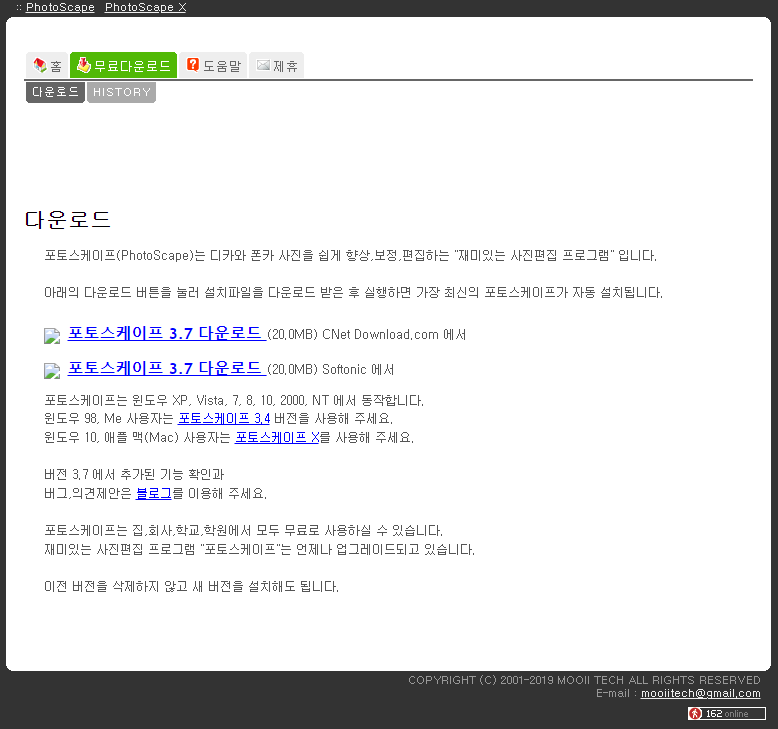
Task: Click the text '(20.0MB) CNet Download.com 에서'
Action: point(367,334)
